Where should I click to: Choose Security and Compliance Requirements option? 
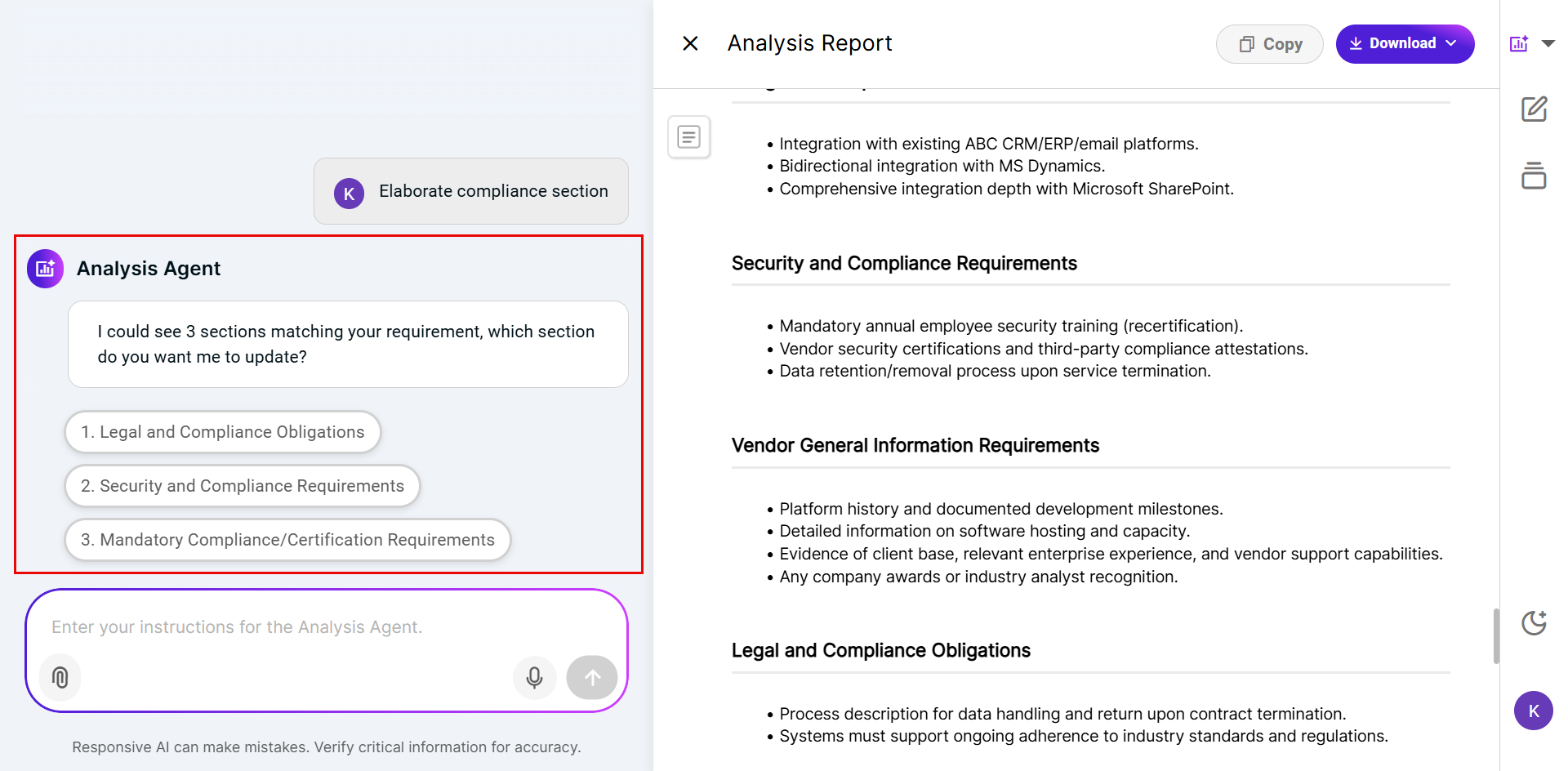(242, 486)
